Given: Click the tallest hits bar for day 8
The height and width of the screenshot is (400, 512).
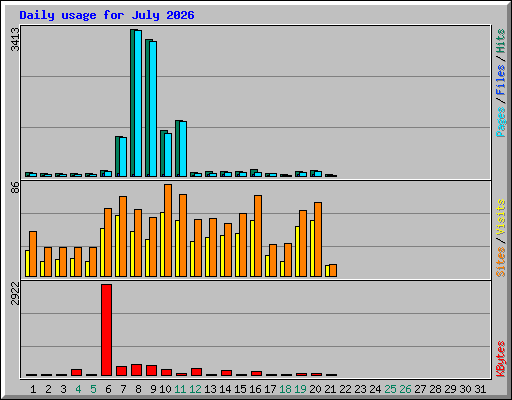Looking at the screenshot, I should coord(132,103).
